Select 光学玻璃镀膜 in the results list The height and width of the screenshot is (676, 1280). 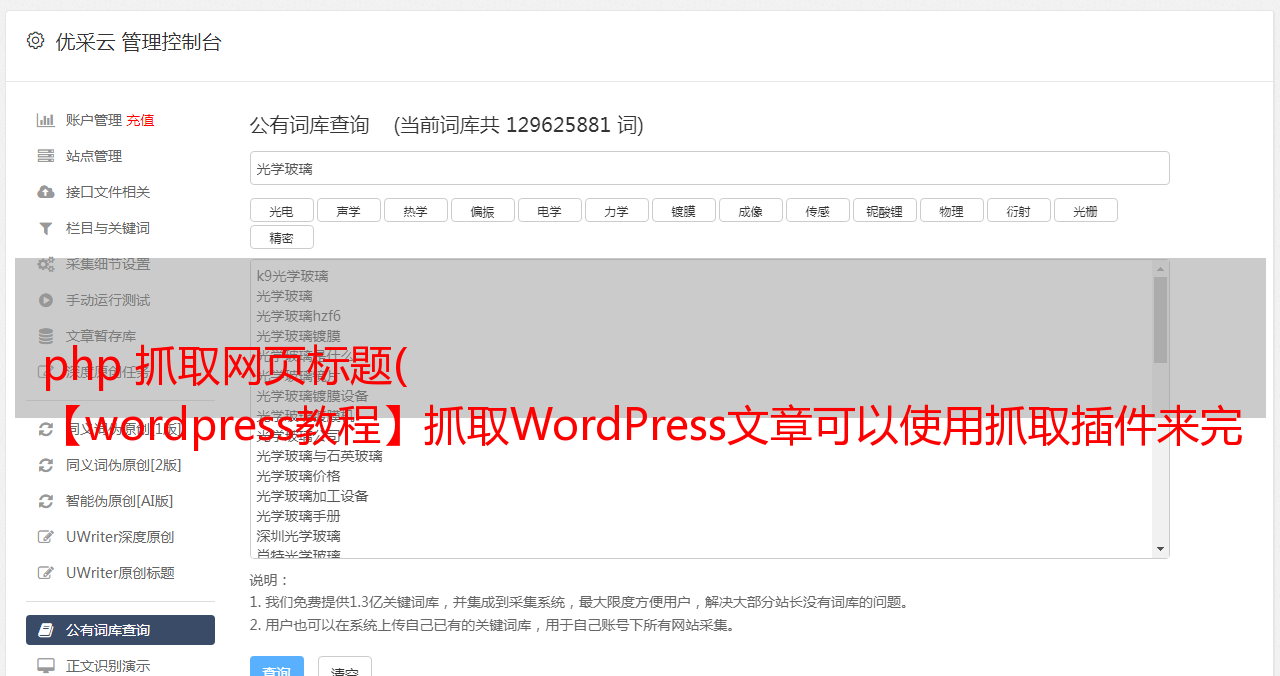tap(298, 336)
